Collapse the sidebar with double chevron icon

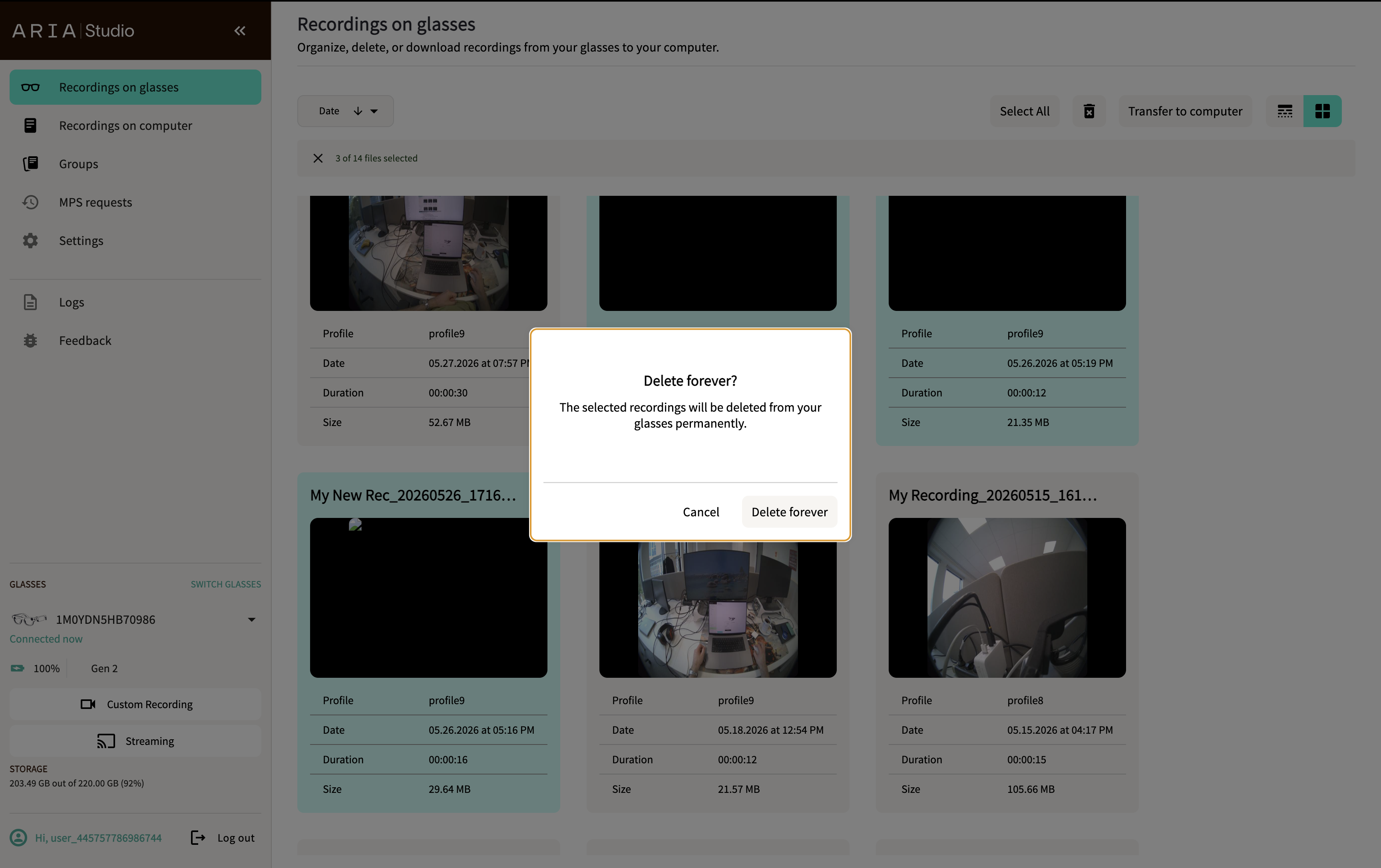tap(240, 31)
